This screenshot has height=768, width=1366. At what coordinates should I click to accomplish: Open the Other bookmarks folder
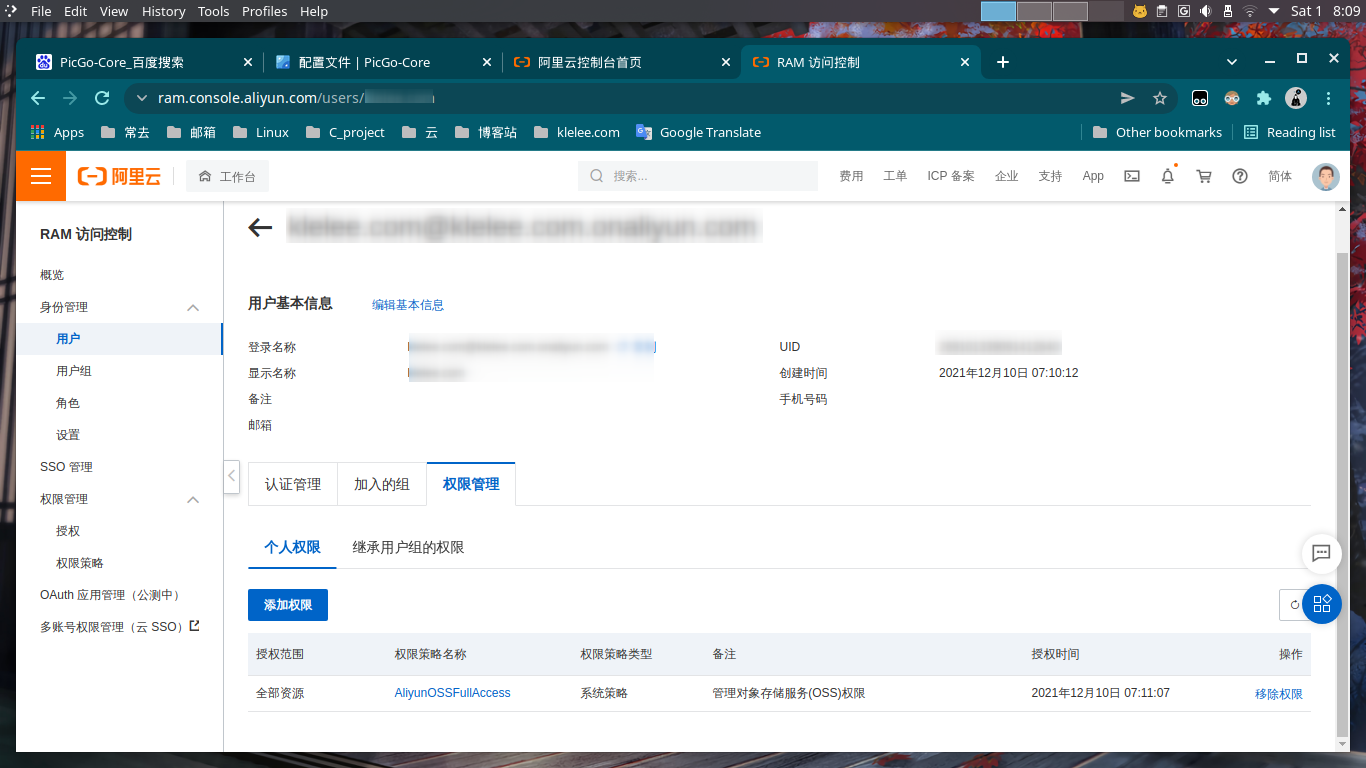click(x=1157, y=132)
